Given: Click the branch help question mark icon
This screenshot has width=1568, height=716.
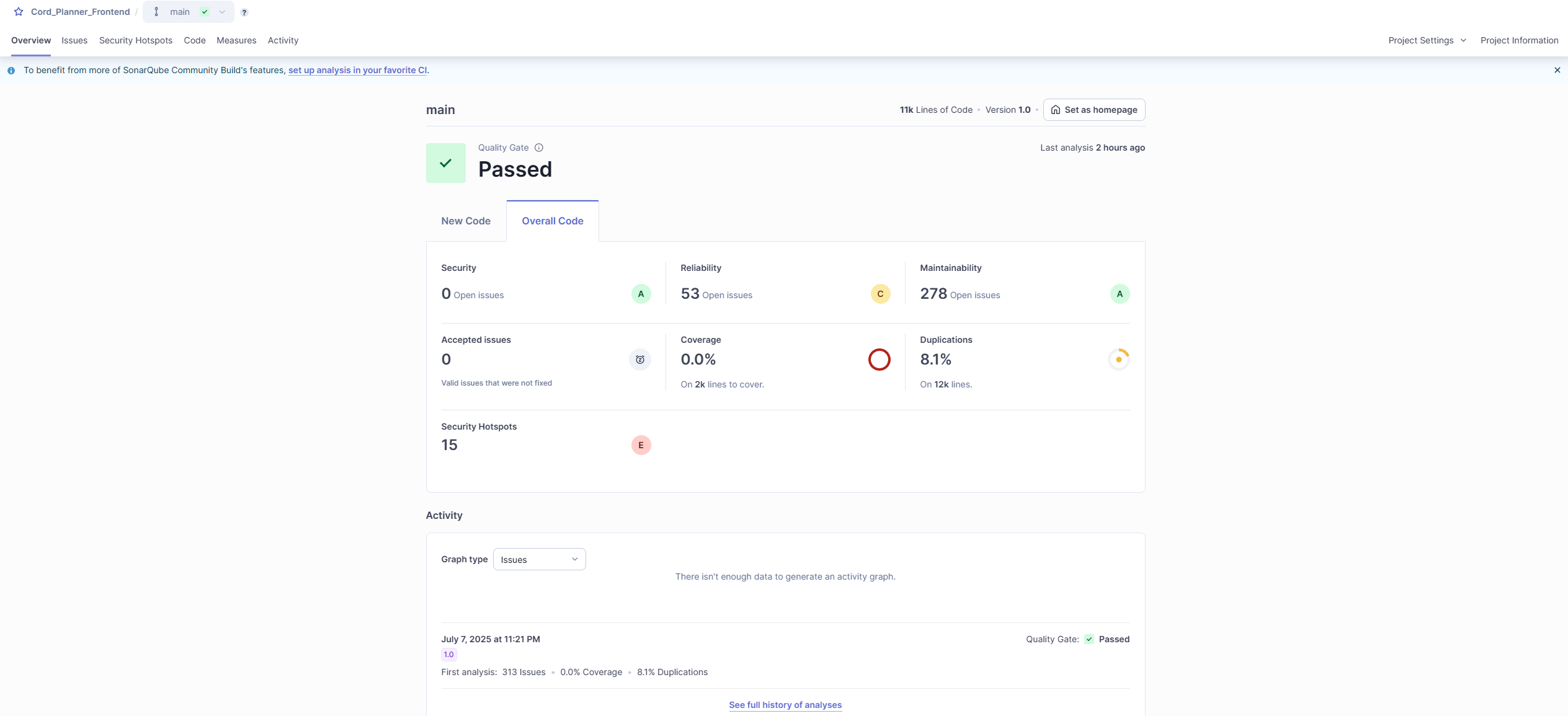Looking at the screenshot, I should point(244,12).
